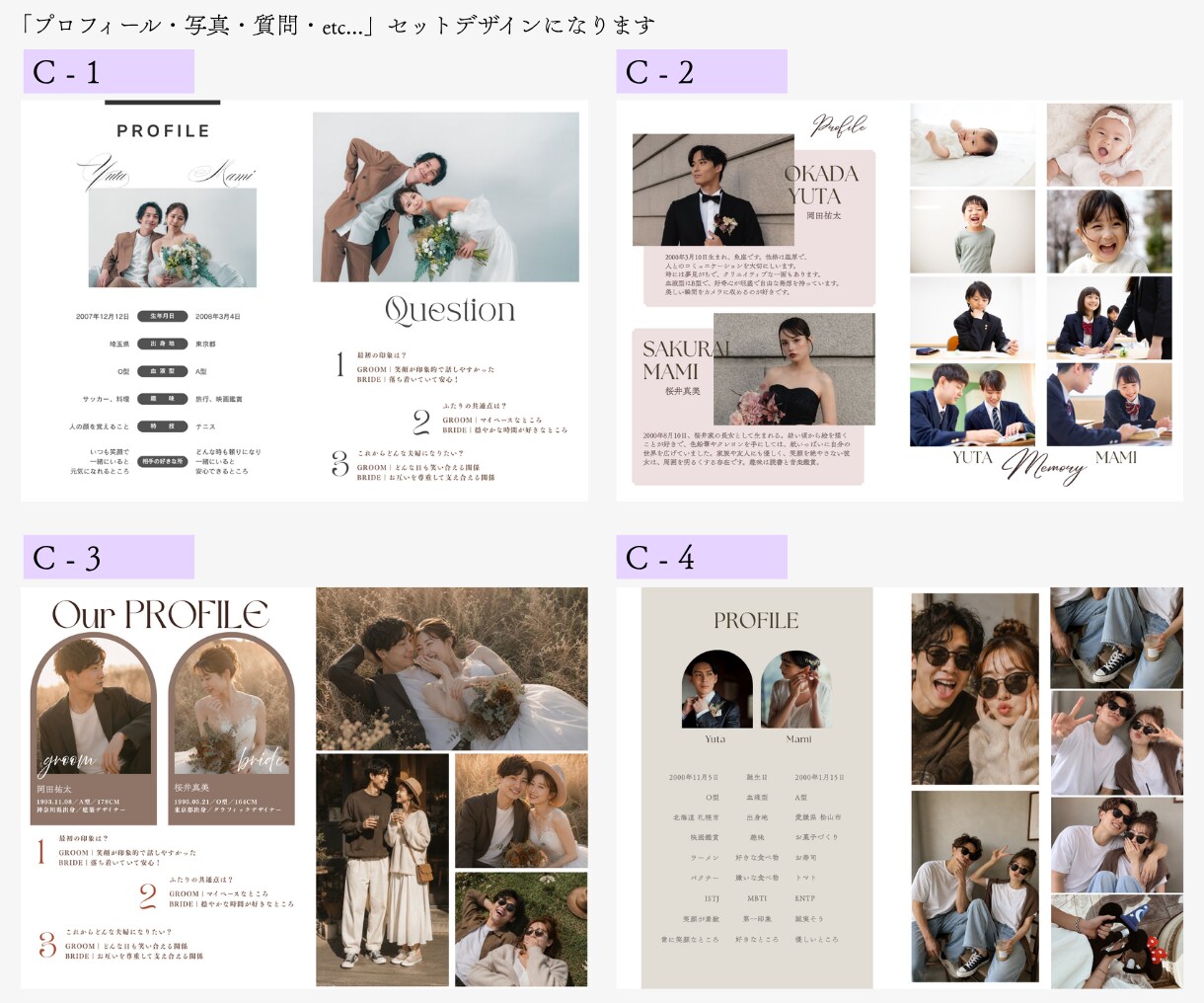1204x1003 pixels.
Task: Click the 相手の好きな所 pill label
Action: point(162,461)
